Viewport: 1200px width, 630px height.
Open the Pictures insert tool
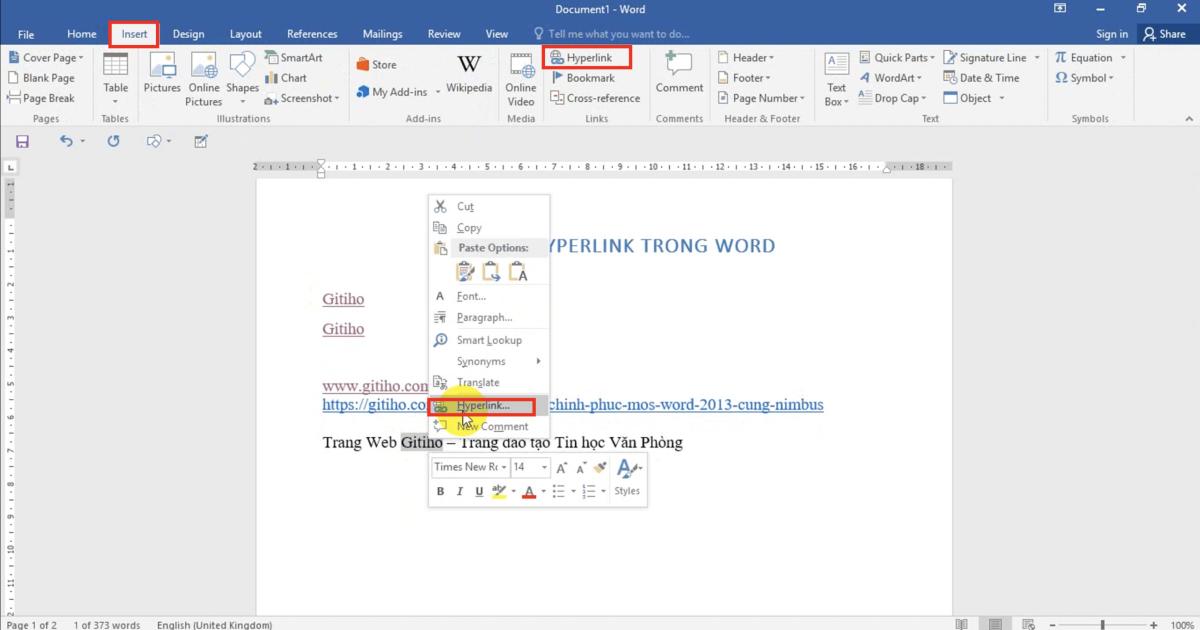click(x=161, y=75)
